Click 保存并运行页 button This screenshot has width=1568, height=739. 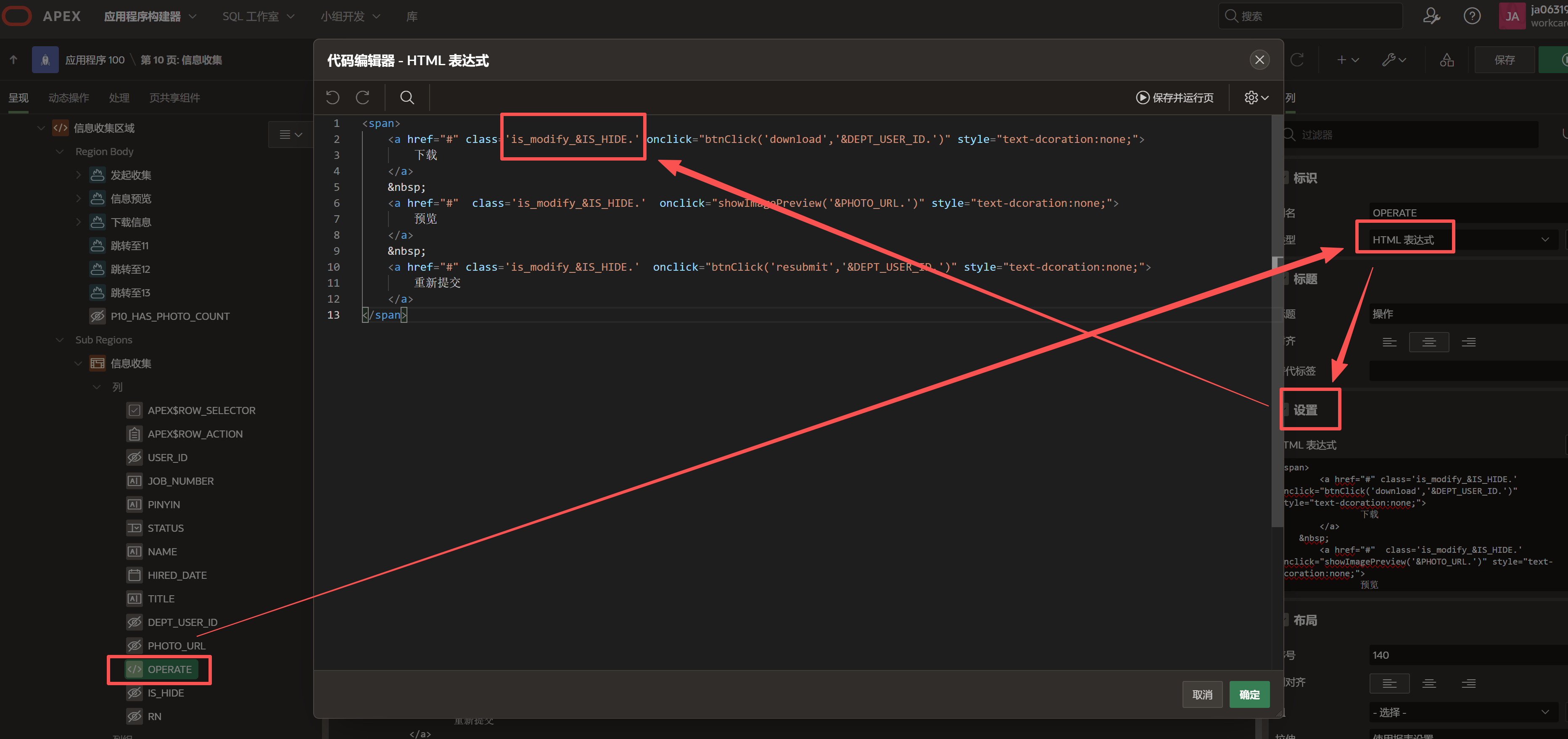tap(1174, 98)
